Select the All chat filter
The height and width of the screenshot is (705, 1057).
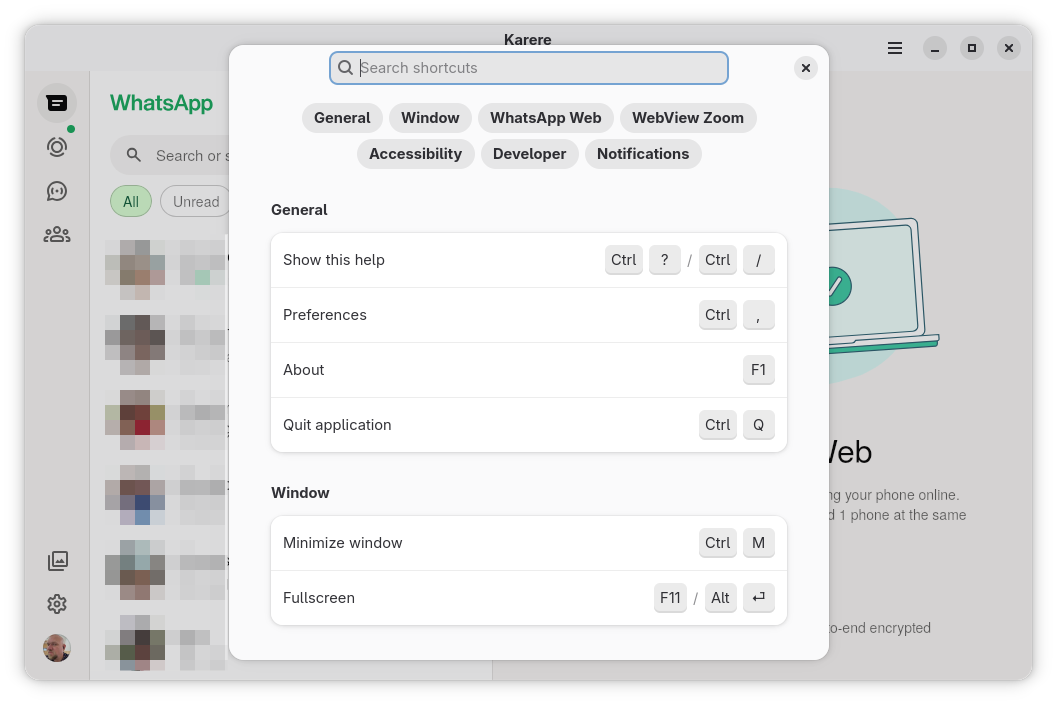tap(131, 202)
